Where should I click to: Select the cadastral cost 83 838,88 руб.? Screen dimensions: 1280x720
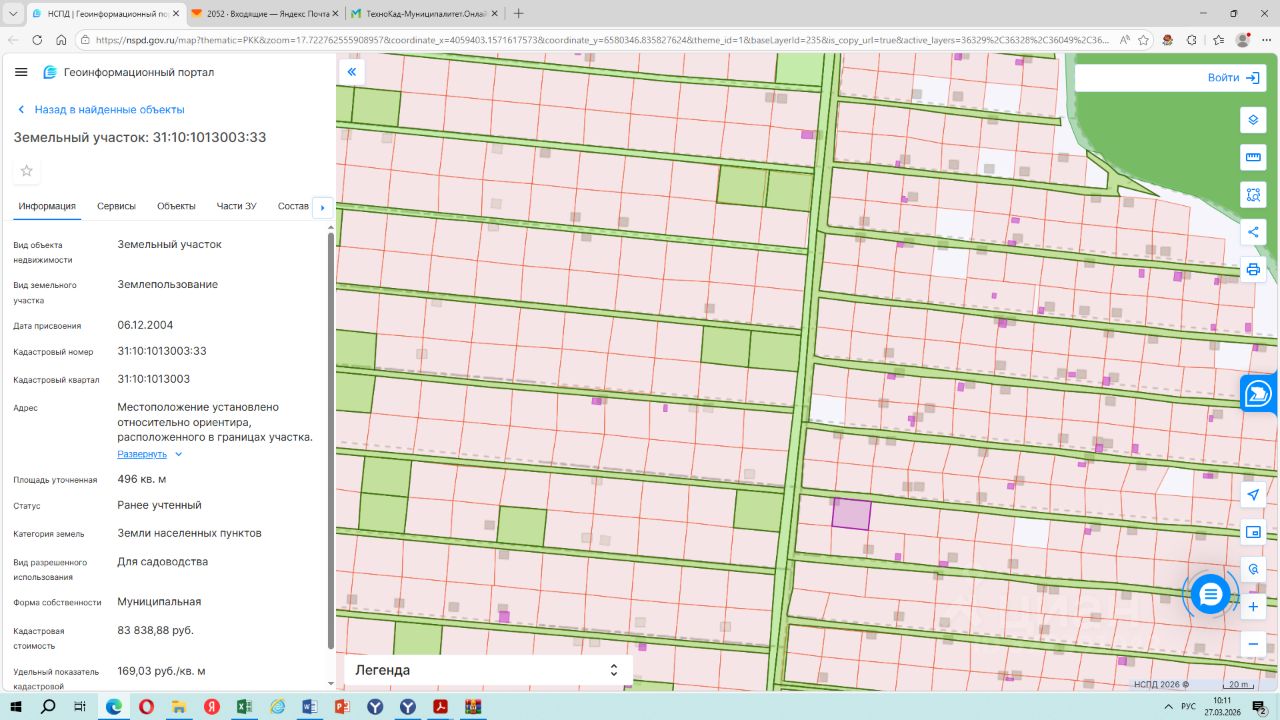155,630
